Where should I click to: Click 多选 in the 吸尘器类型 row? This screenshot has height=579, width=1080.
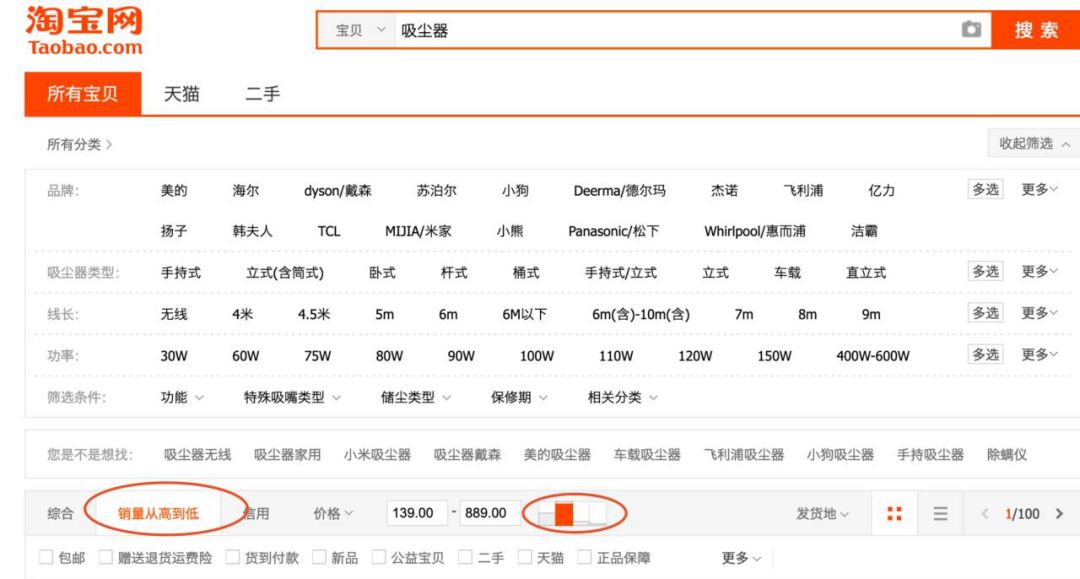pos(985,271)
